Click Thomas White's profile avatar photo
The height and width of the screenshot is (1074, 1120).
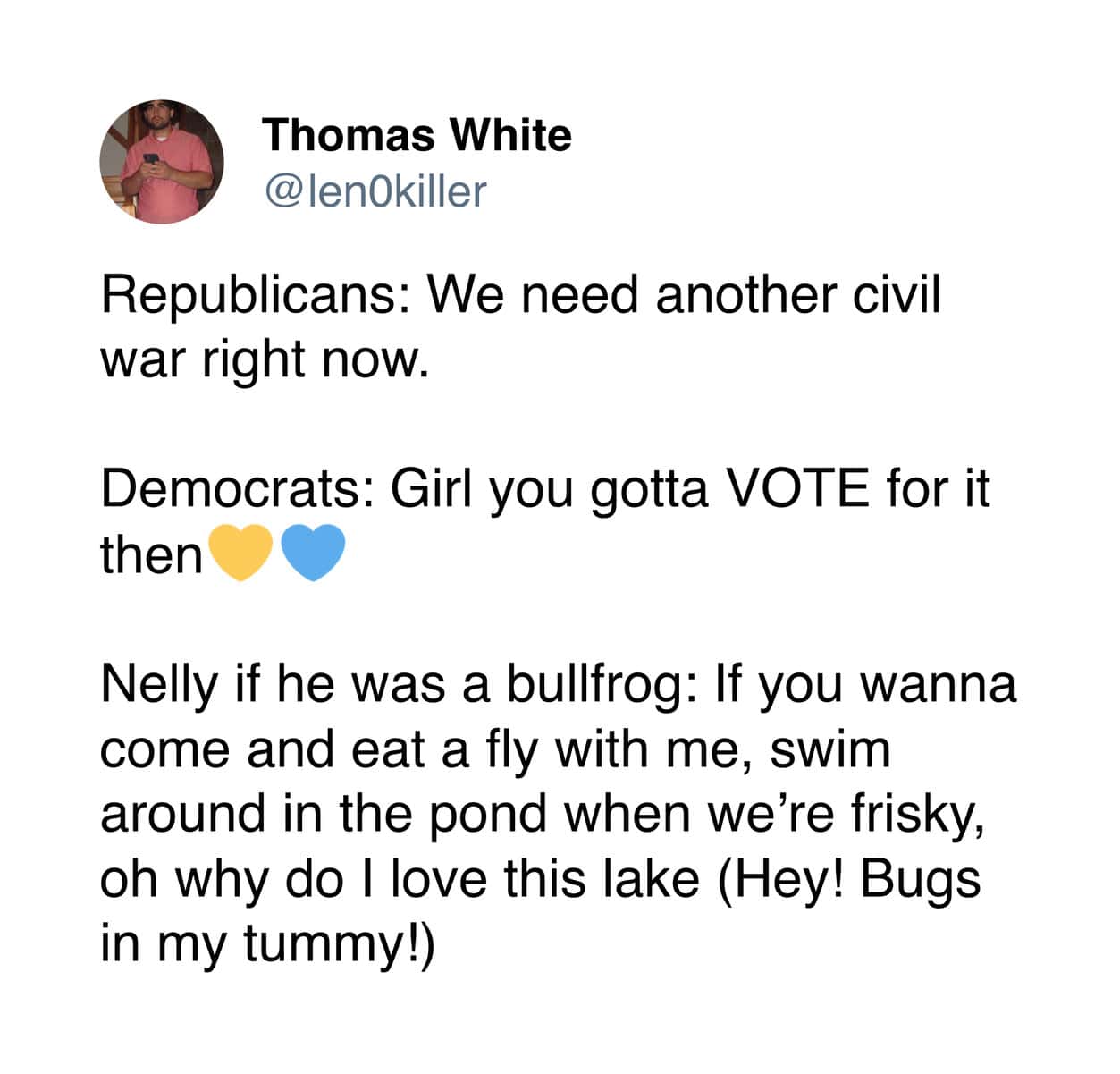[x=161, y=161]
